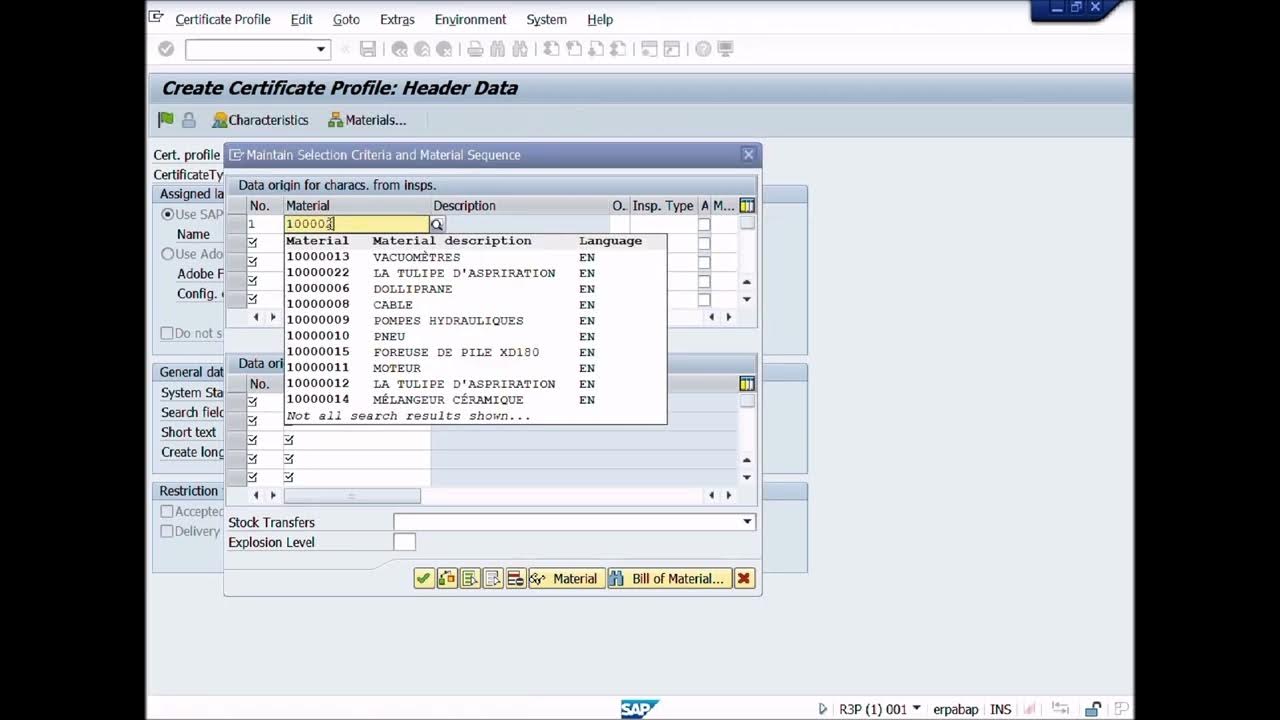This screenshot has height=720, width=1280.
Task: Open the Certificate Profile menu
Action: [223, 19]
